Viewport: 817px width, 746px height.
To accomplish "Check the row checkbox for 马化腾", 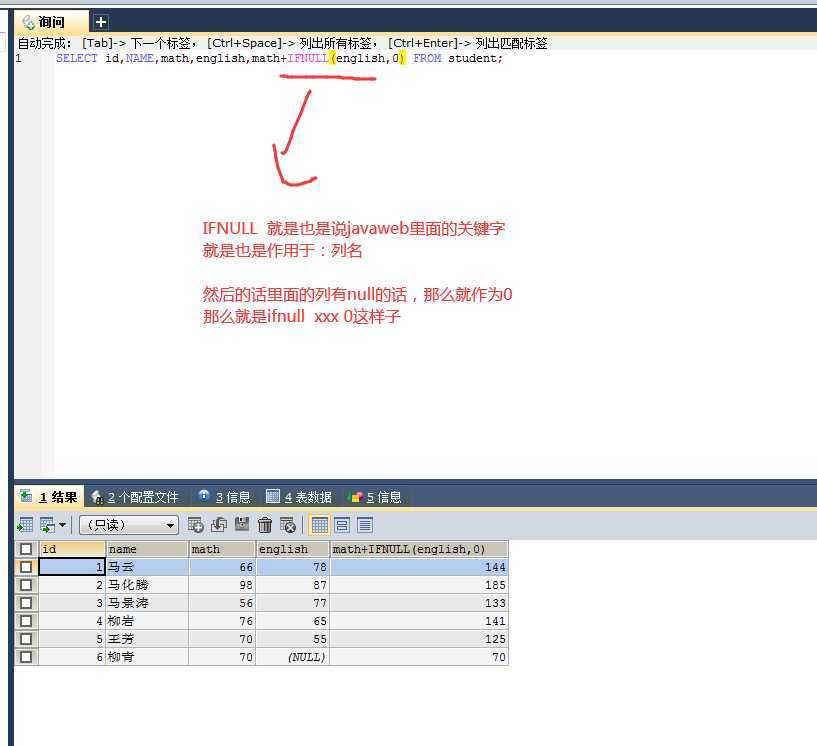I will 26,585.
